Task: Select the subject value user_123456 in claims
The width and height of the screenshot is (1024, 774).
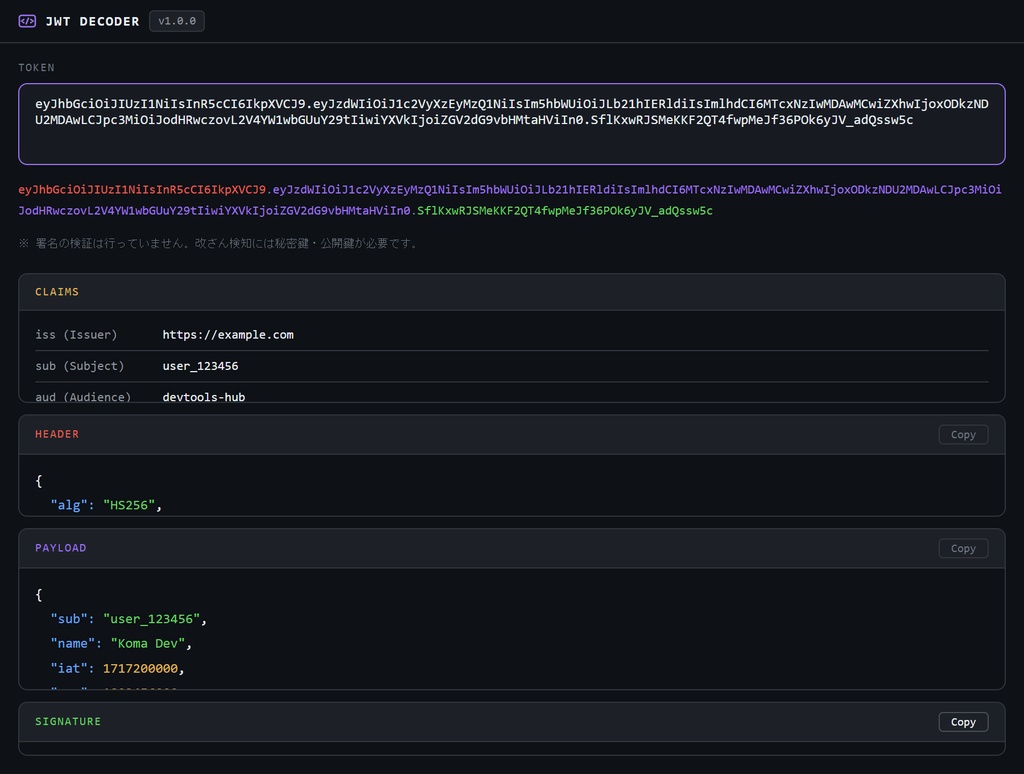Action: point(200,366)
